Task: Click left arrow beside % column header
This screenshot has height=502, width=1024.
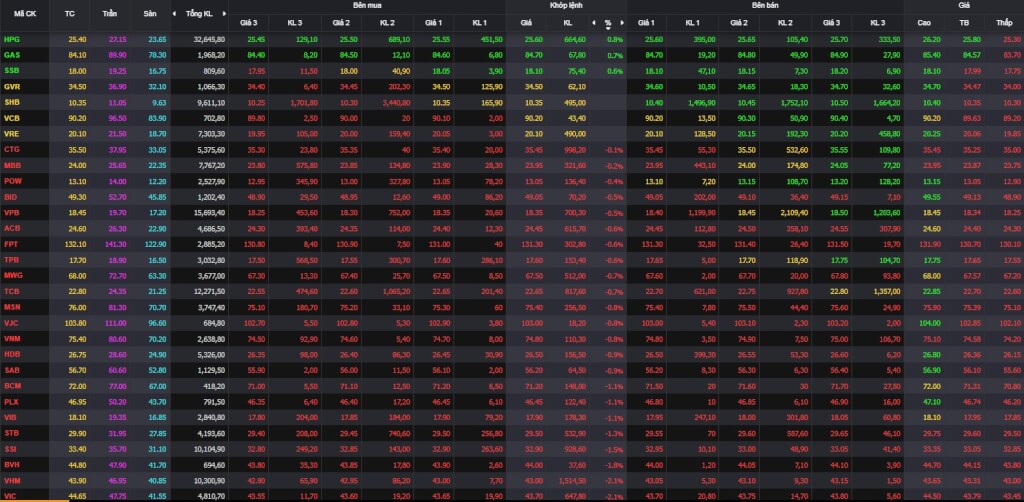Action: [x=594, y=23]
